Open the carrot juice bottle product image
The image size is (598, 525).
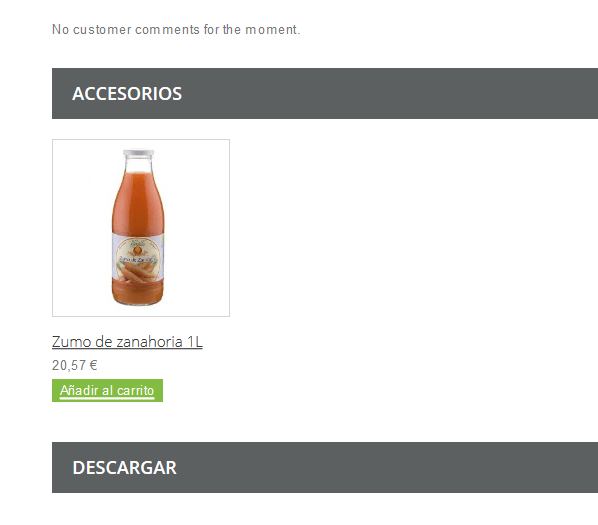(x=141, y=228)
